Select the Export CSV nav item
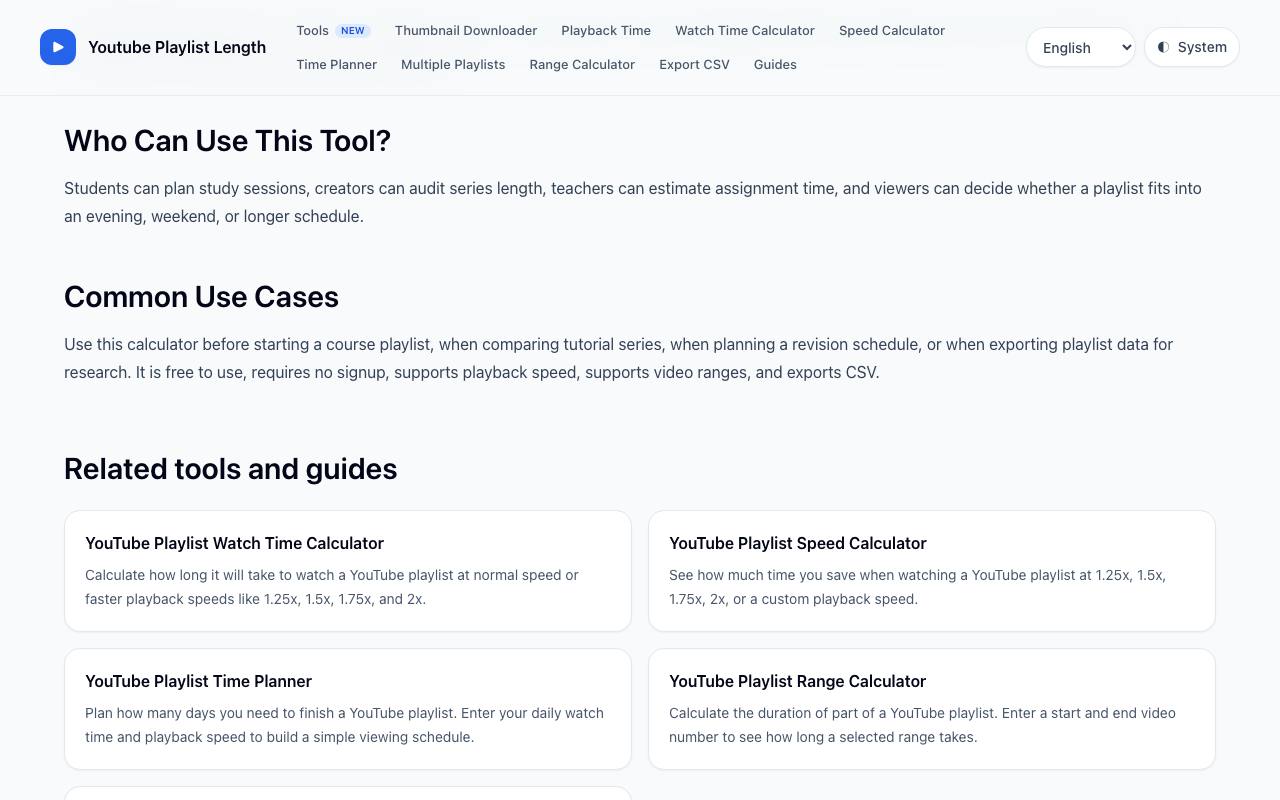The image size is (1280, 800). click(x=694, y=65)
